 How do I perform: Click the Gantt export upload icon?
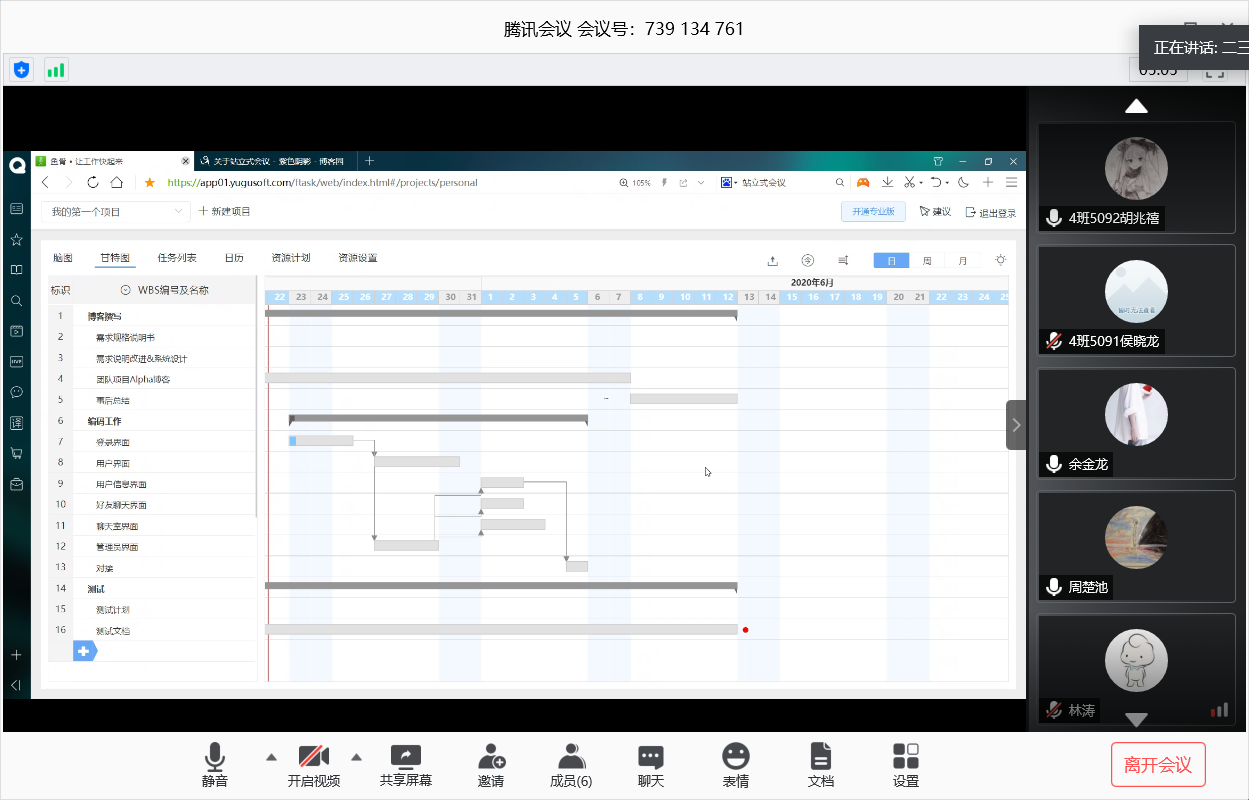772,260
